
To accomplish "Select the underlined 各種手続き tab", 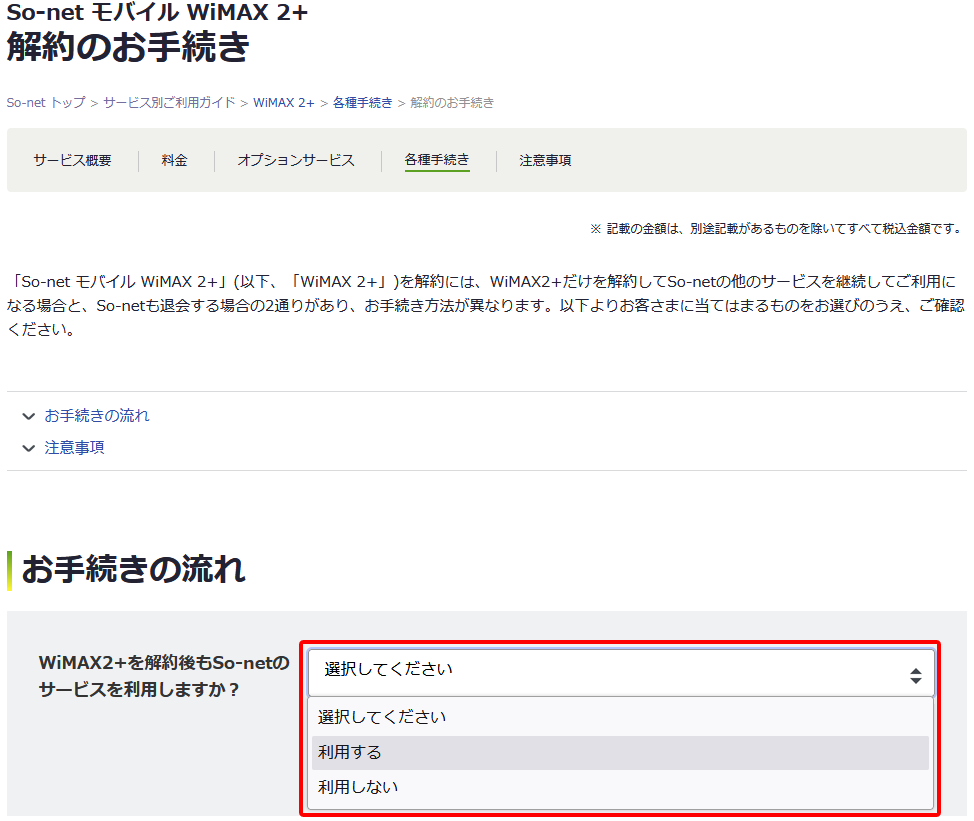I will coord(437,160).
